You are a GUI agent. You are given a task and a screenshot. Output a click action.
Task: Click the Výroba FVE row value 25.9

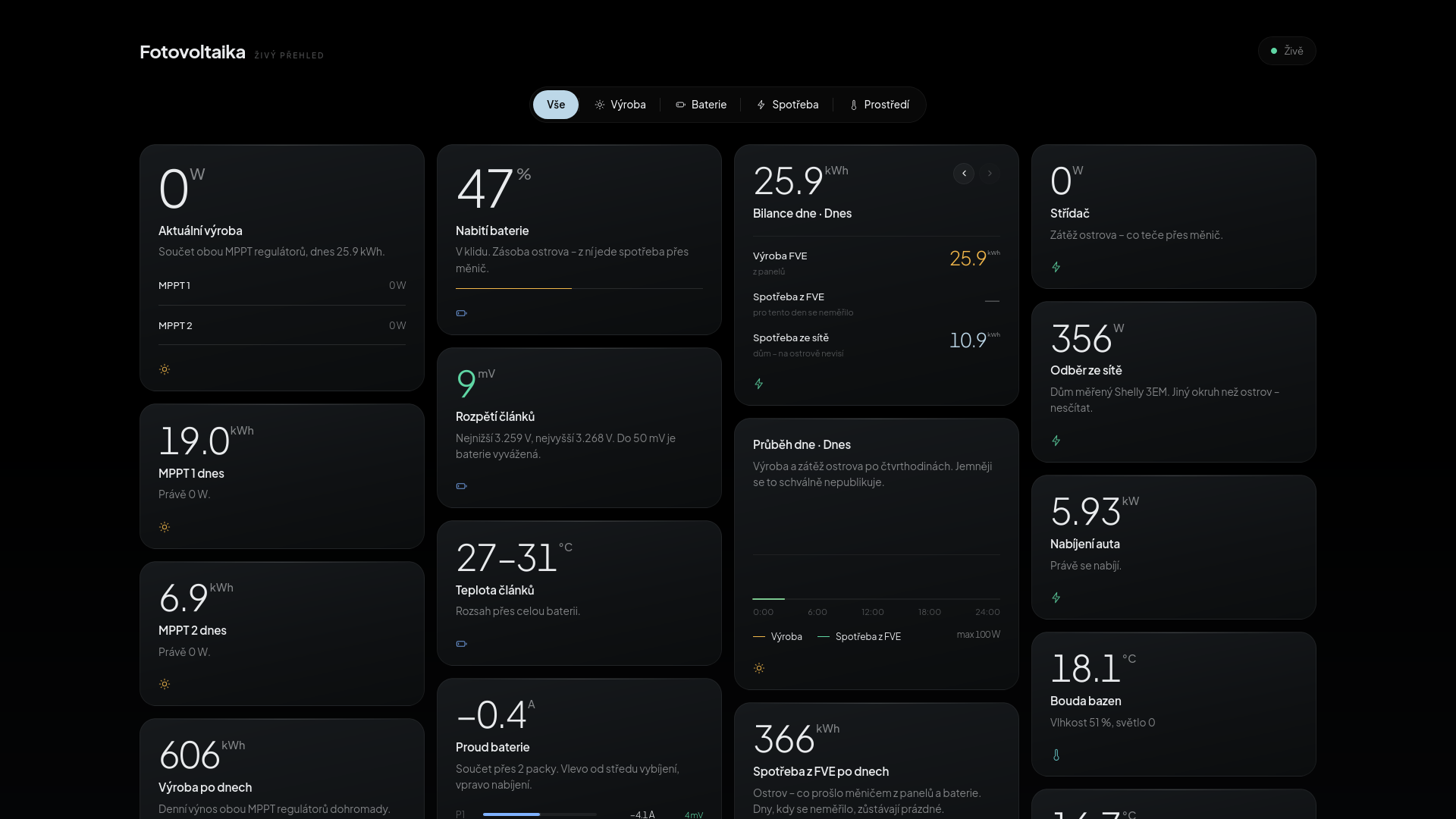[974, 259]
